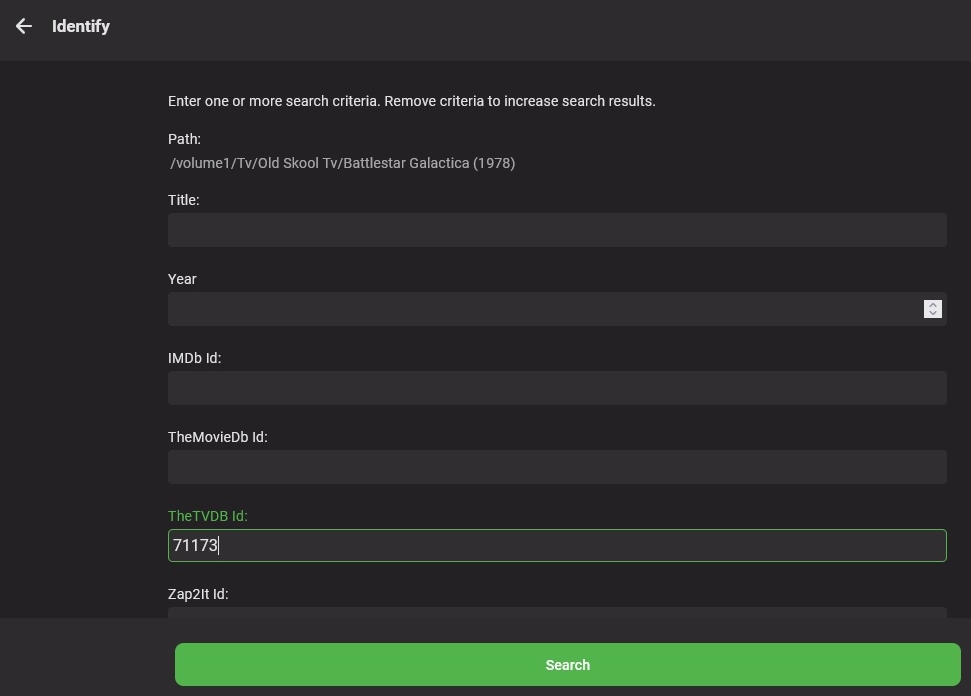Viewport: 971px width, 696px height.
Task: Click the partially visible Zap2It Id field
Action: click(556, 611)
